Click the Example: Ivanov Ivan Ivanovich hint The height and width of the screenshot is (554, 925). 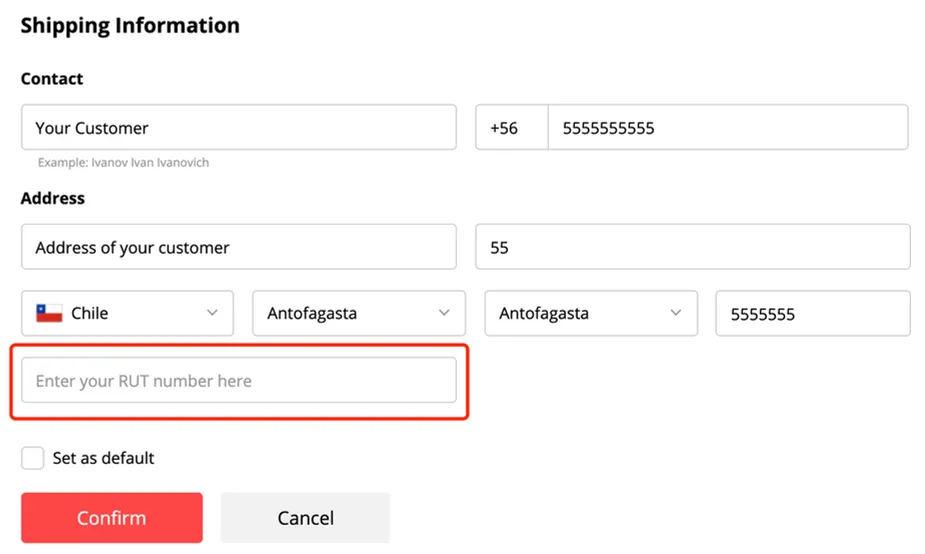123,163
